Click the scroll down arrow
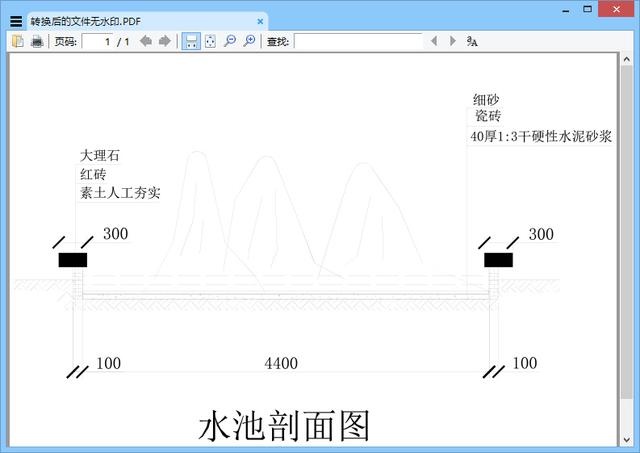Screen dimensions: 640x453 pyautogui.click(x=627, y=440)
